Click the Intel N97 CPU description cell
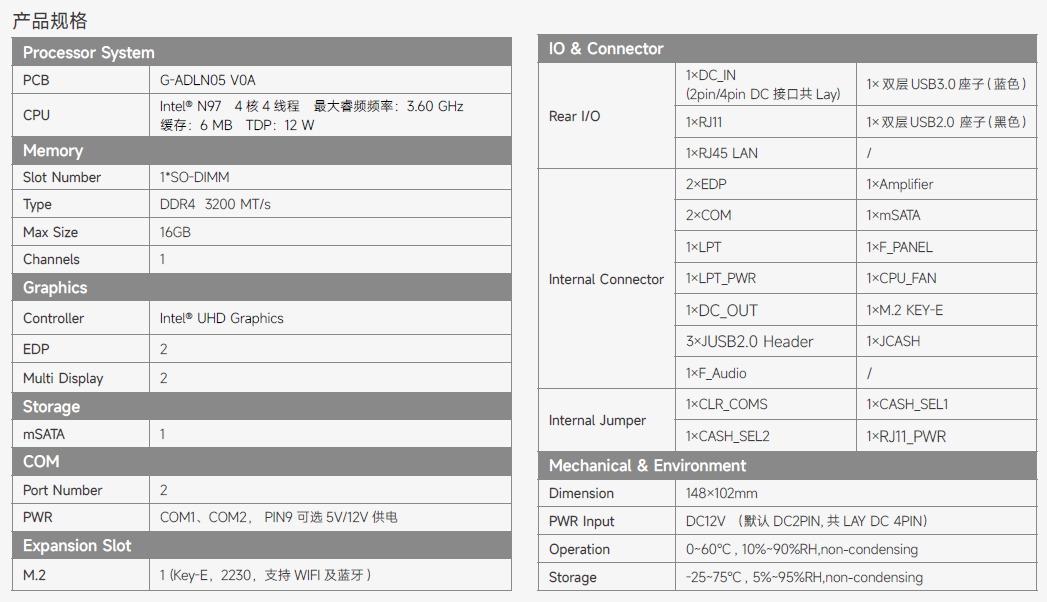Viewport: 1047px width, 602px height. point(311,115)
